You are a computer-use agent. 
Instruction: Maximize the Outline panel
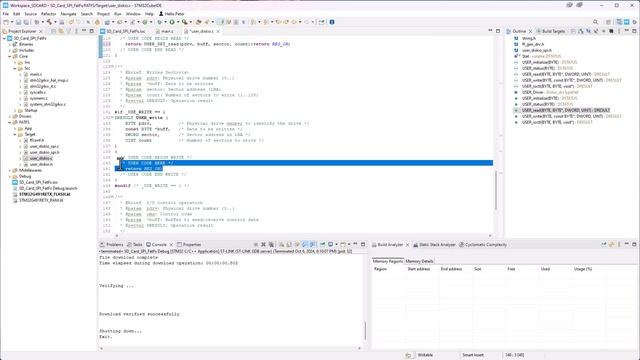tap(634, 31)
